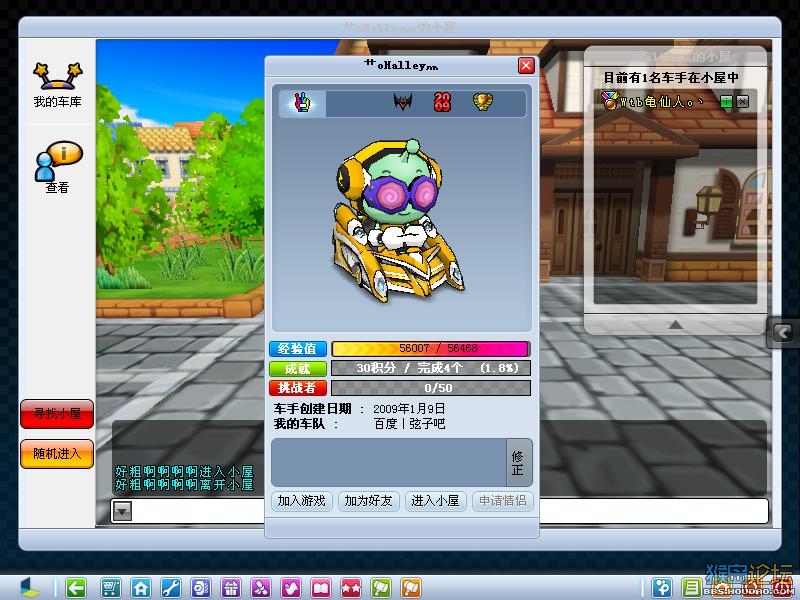
Task: Click the medal icon beside Wtb龟仙人
Action: (x=609, y=101)
